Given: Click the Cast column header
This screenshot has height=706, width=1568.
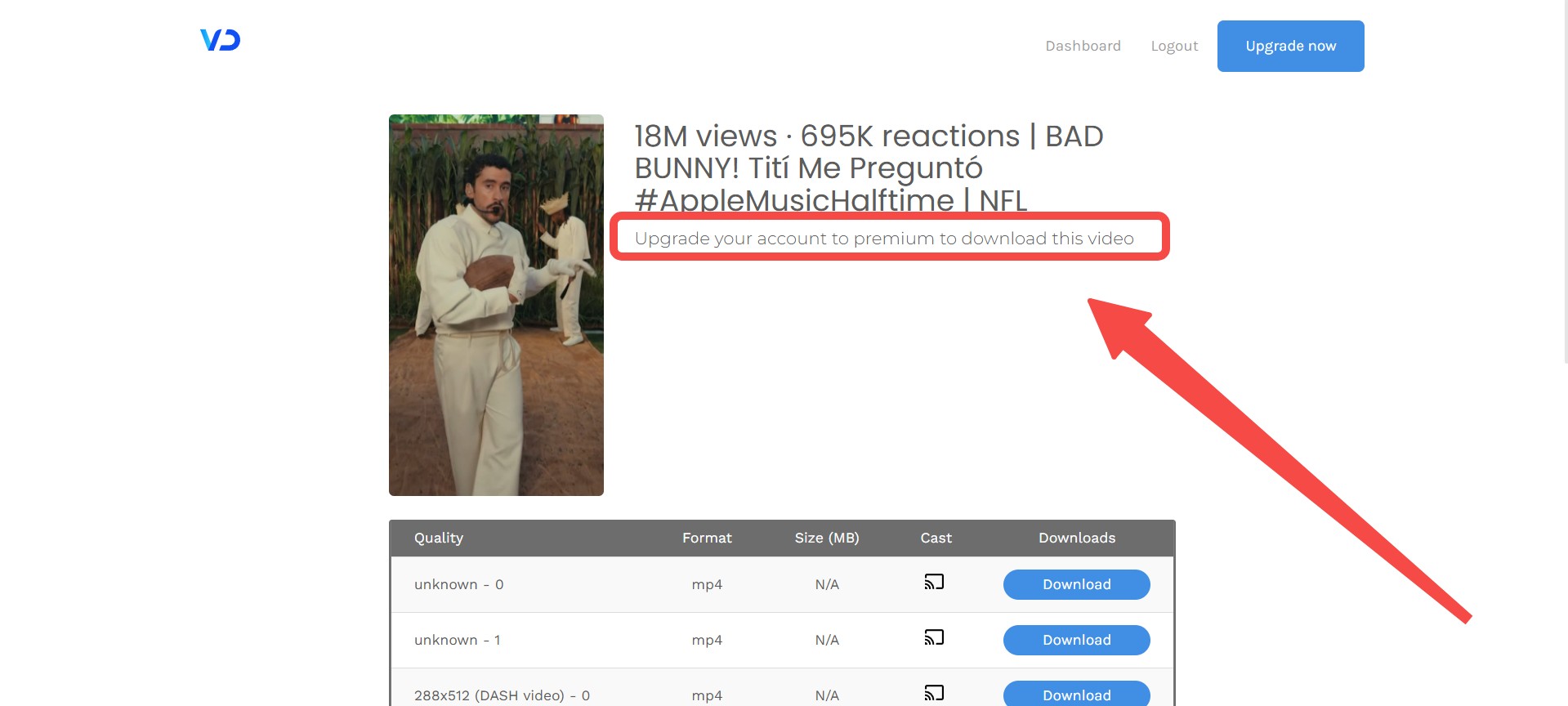Looking at the screenshot, I should tap(936, 538).
